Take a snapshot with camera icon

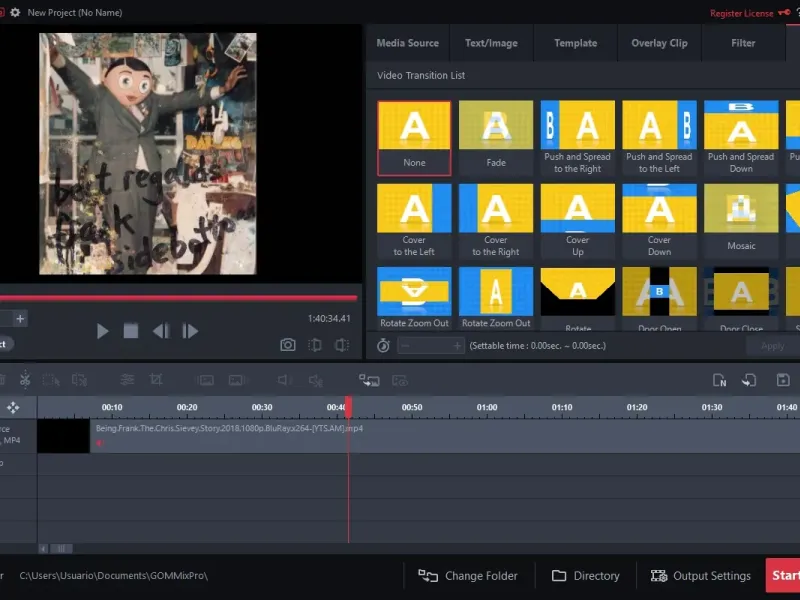[288, 345]
